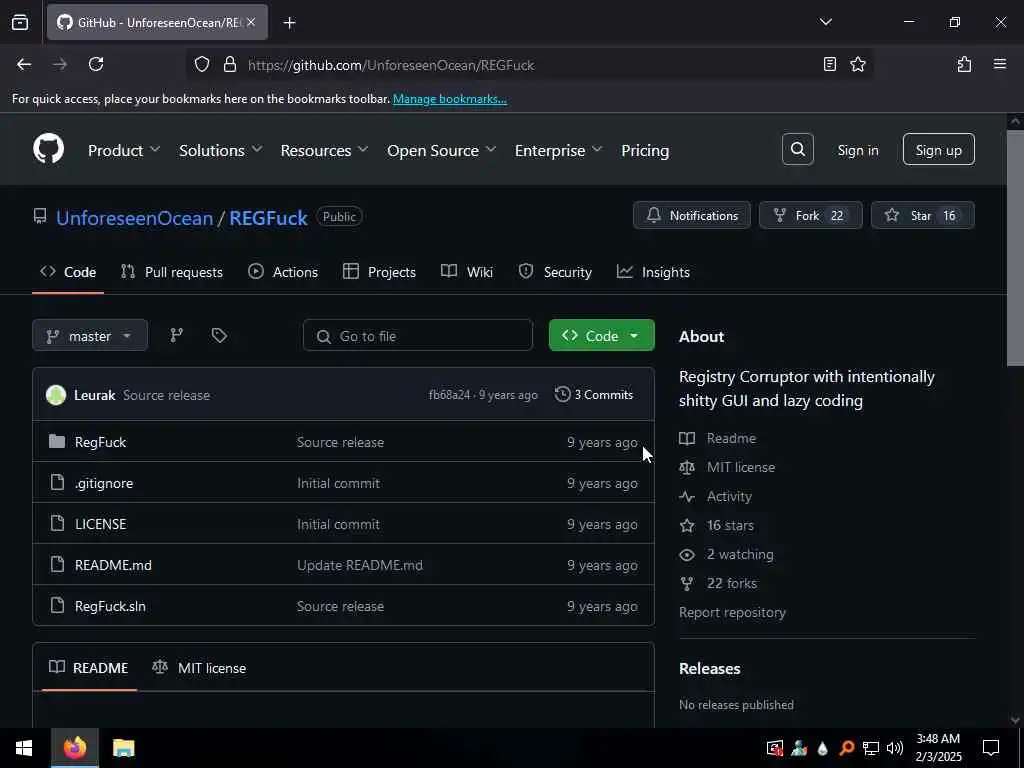Open the REGFuck repository name link
Image resolution: width=1024 pixels, height=768 pixels.
268,217
